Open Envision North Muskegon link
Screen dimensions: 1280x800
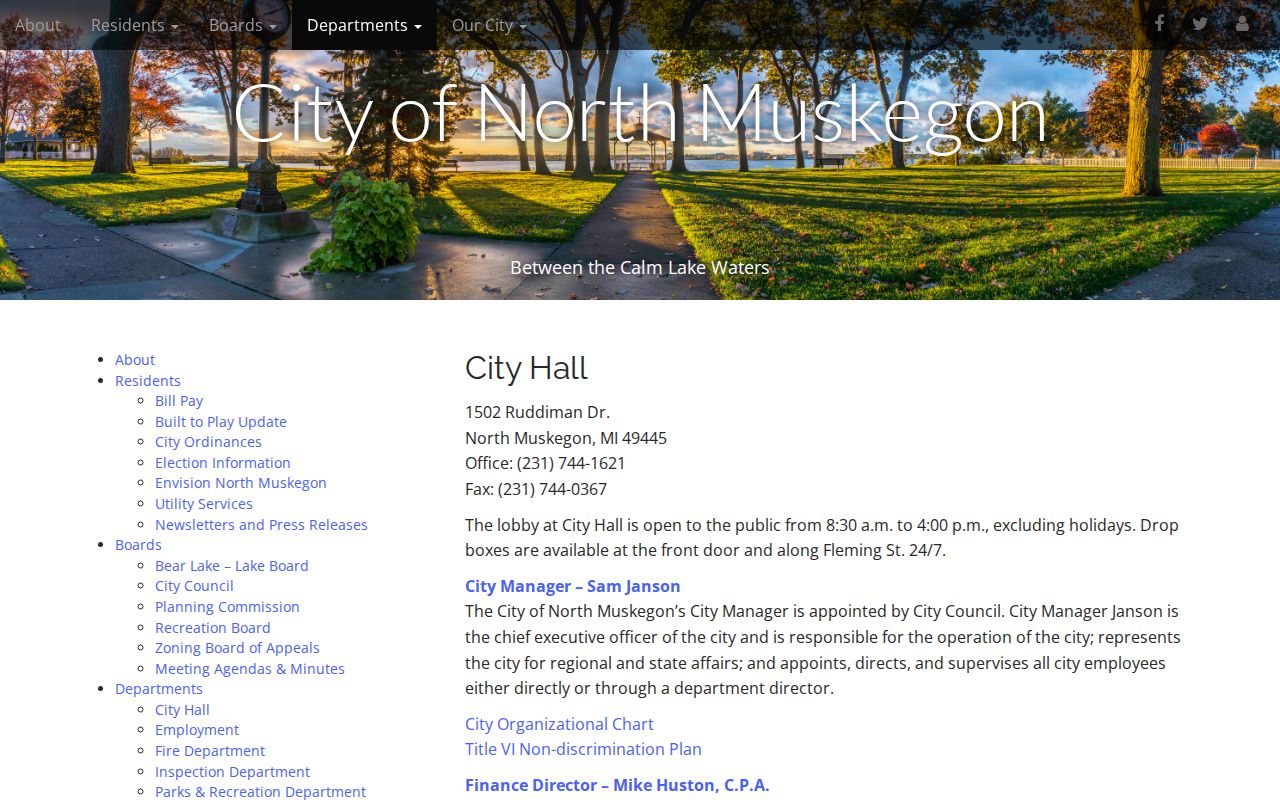[x=241, y=483]
